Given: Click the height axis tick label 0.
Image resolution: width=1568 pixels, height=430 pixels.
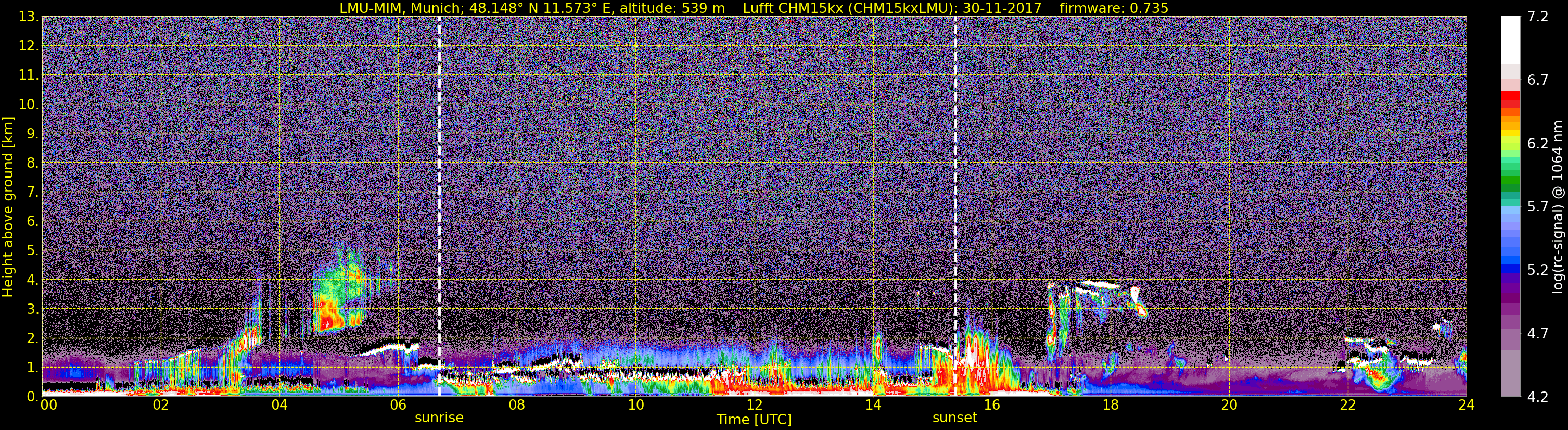Looking at the screenshot, I should [x=33, y=397].
